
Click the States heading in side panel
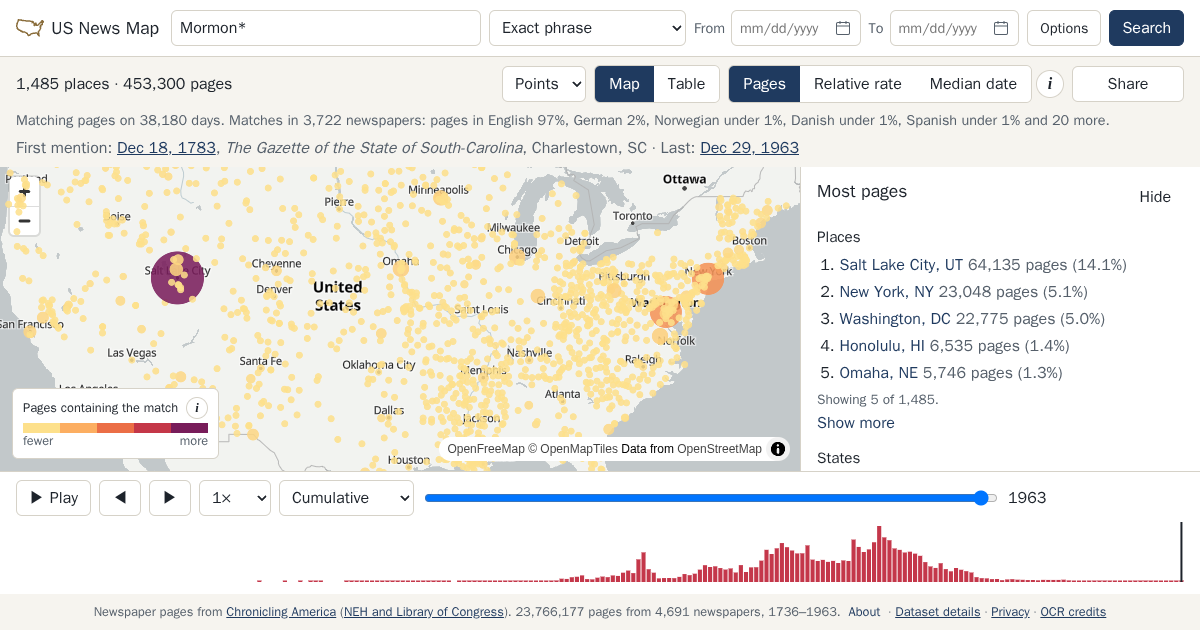[838, 458]
